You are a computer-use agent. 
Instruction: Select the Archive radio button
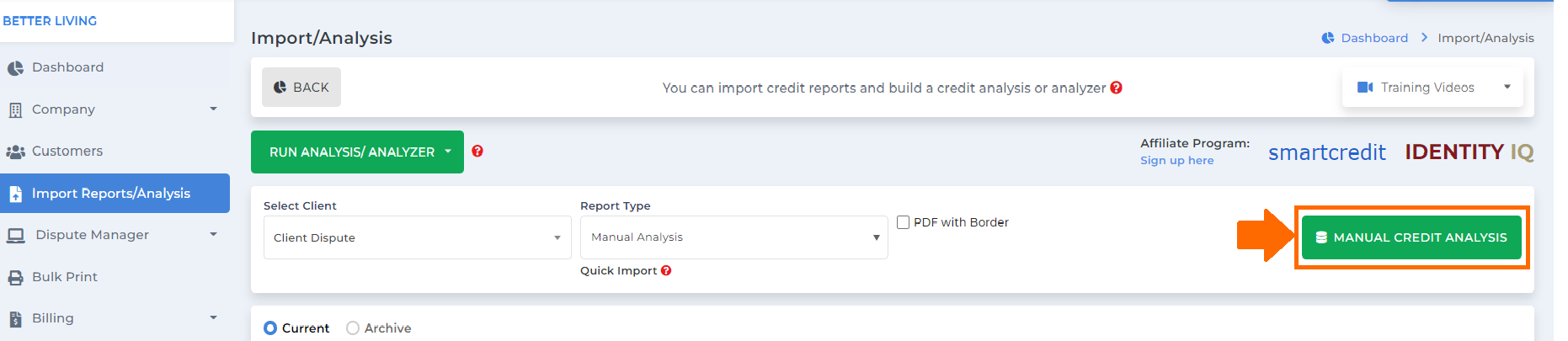coord(353,328)
